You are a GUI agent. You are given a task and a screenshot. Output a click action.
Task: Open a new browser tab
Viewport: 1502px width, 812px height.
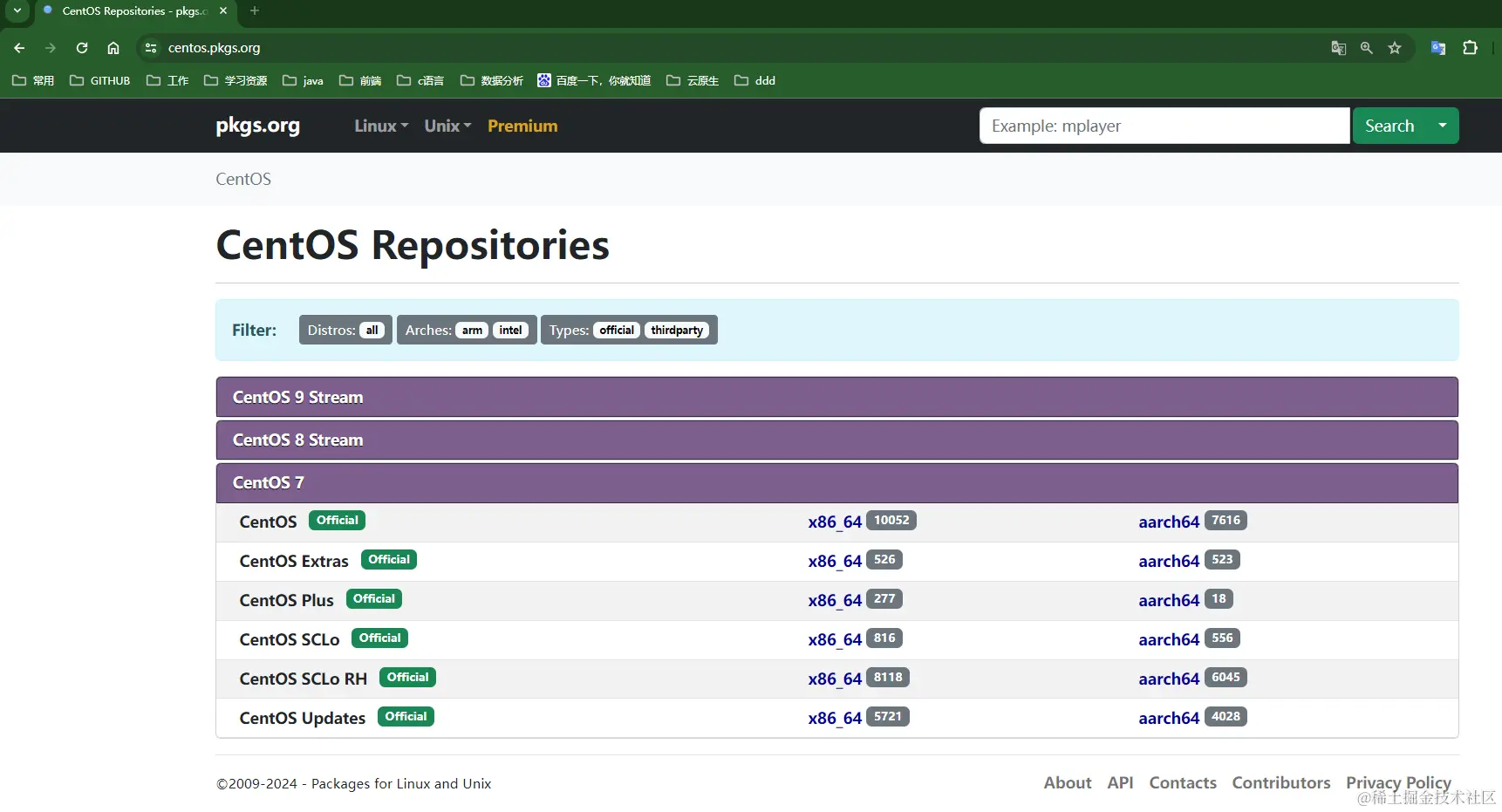[x=255, y=10]
